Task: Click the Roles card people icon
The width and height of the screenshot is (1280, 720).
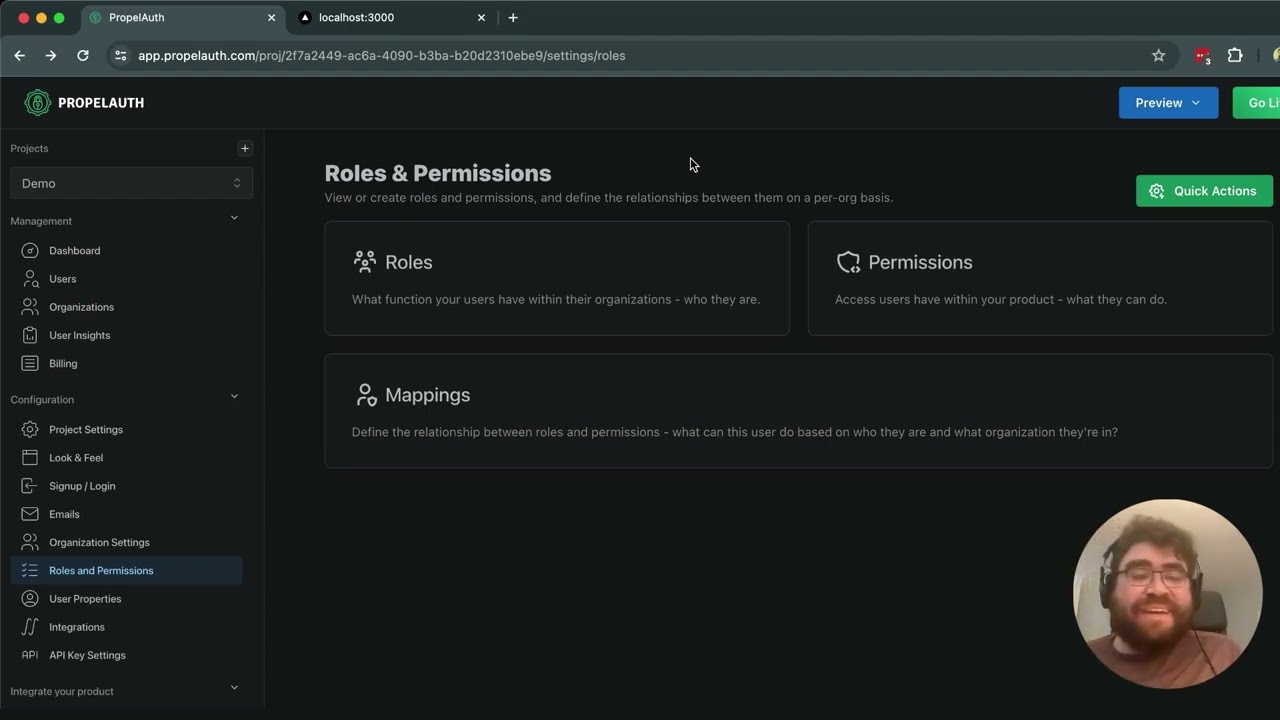Action: (365, 262)
